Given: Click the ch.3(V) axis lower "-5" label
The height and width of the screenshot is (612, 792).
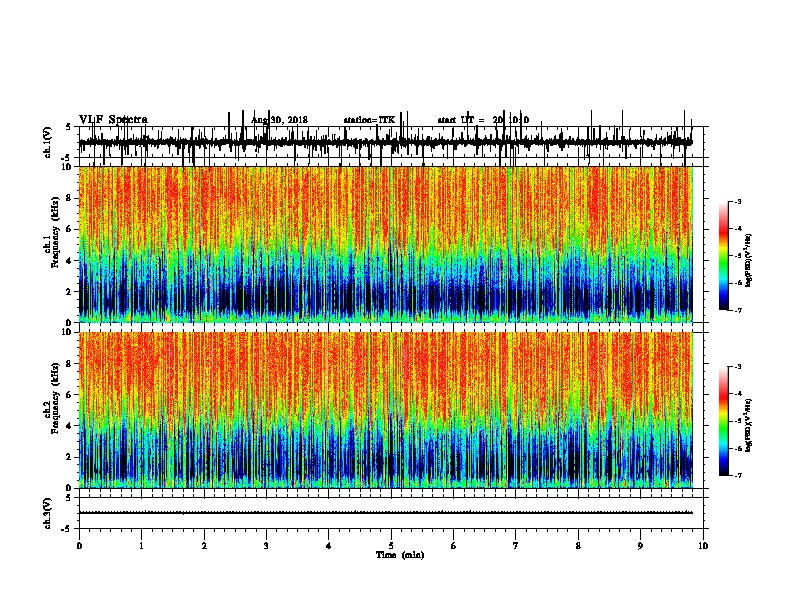Looking at the screenshot, I should [x=67, y=529].
